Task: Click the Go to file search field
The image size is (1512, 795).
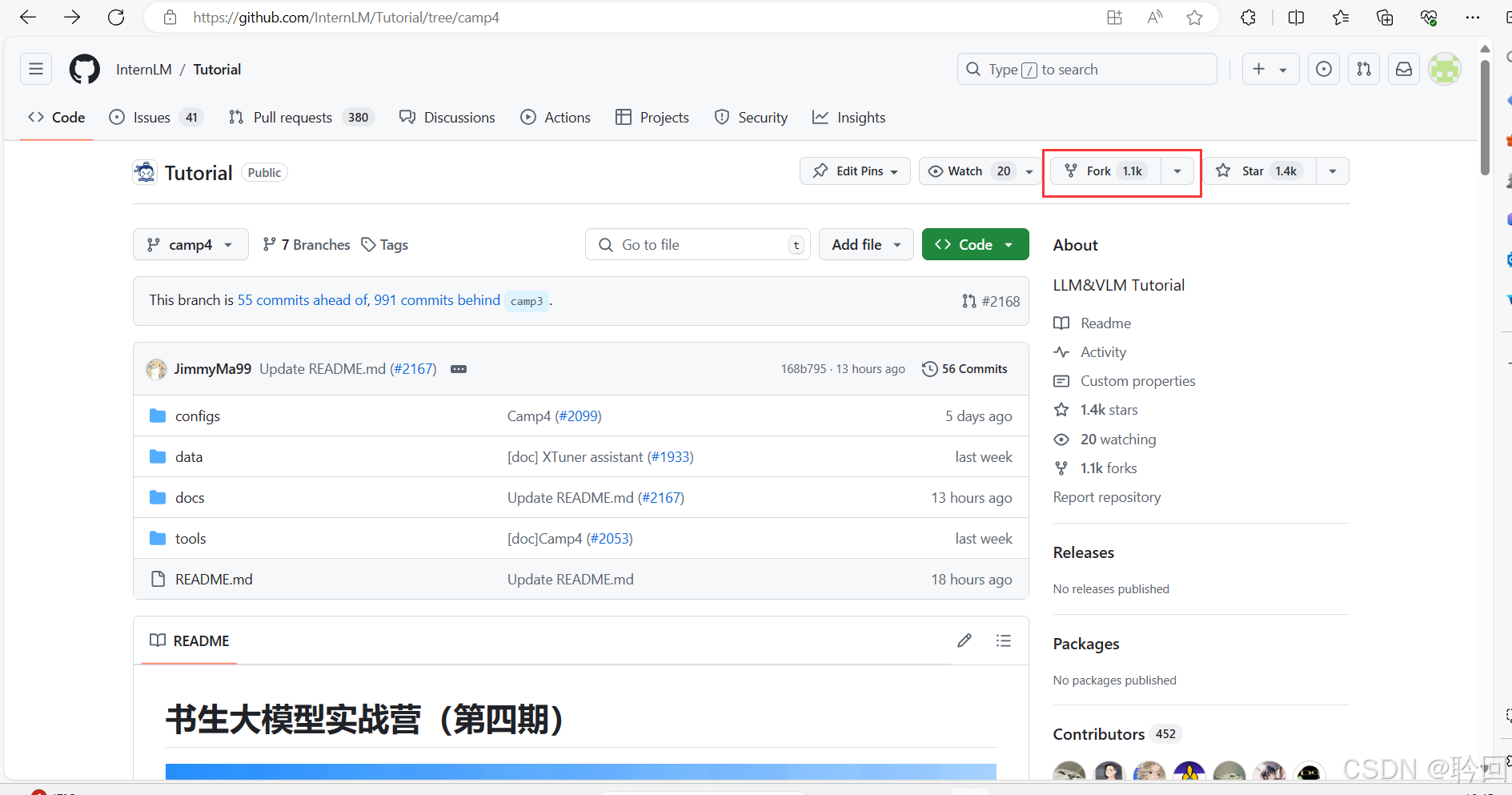Action: (x=696, y=244)
